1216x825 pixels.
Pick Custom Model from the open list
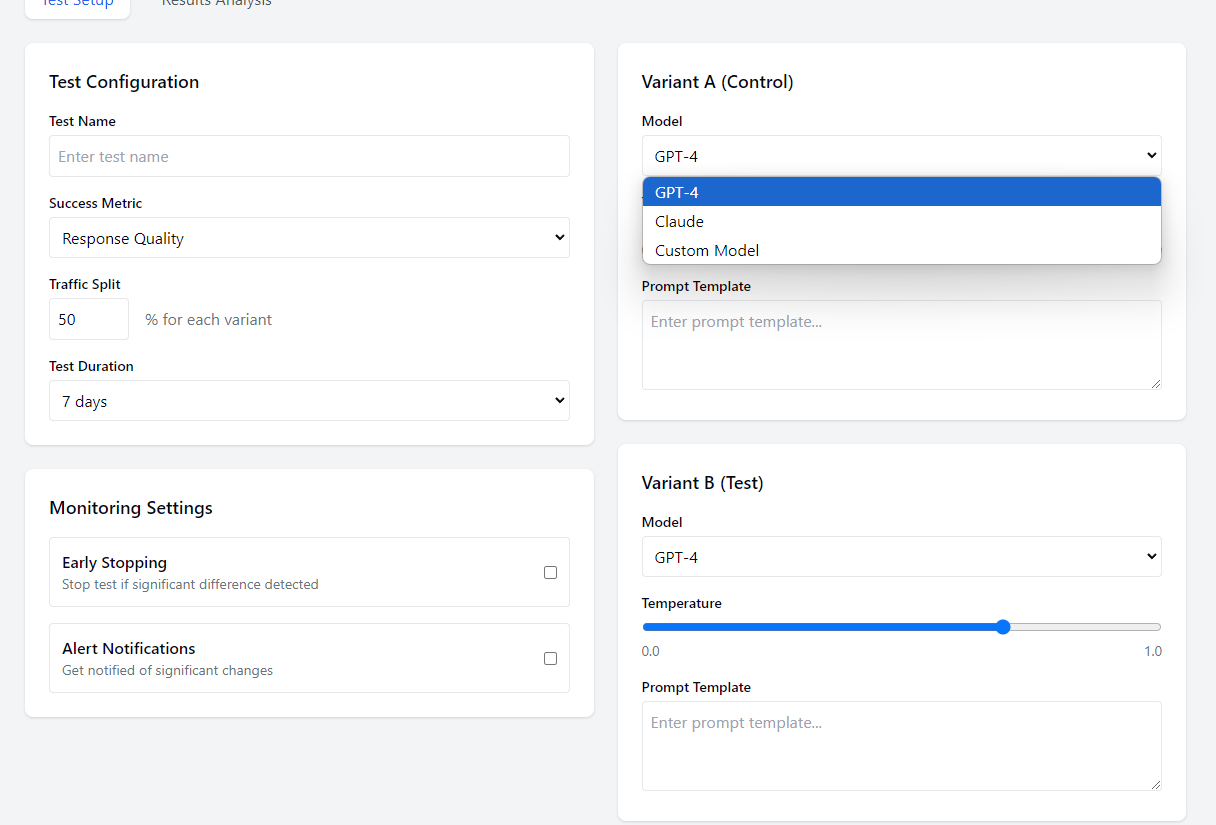point(901,250)
